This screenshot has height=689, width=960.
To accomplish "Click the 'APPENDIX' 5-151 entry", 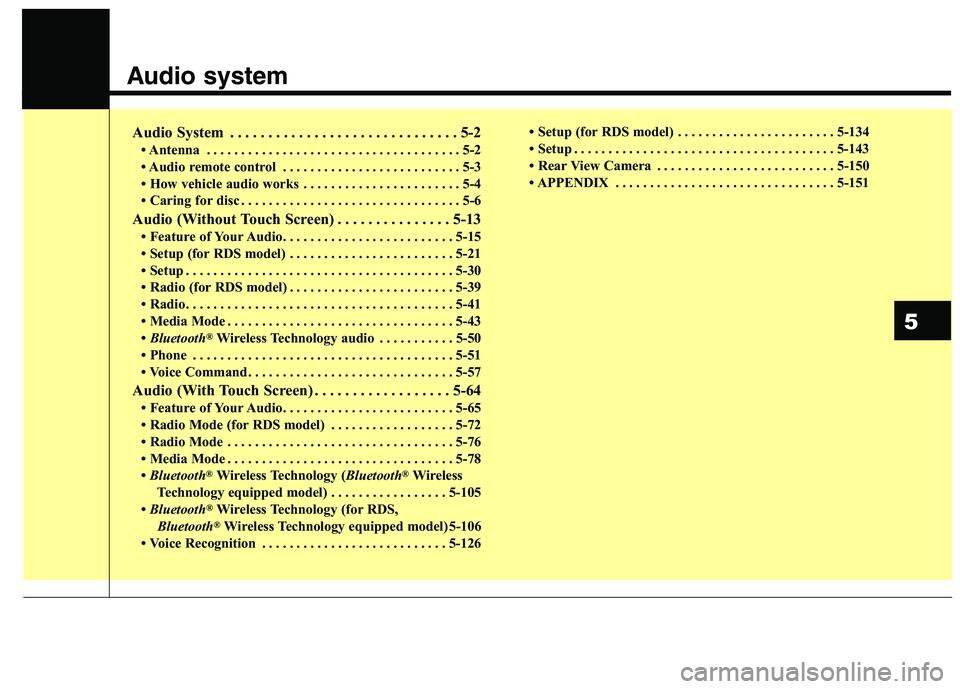I will (x=699, y=183).
